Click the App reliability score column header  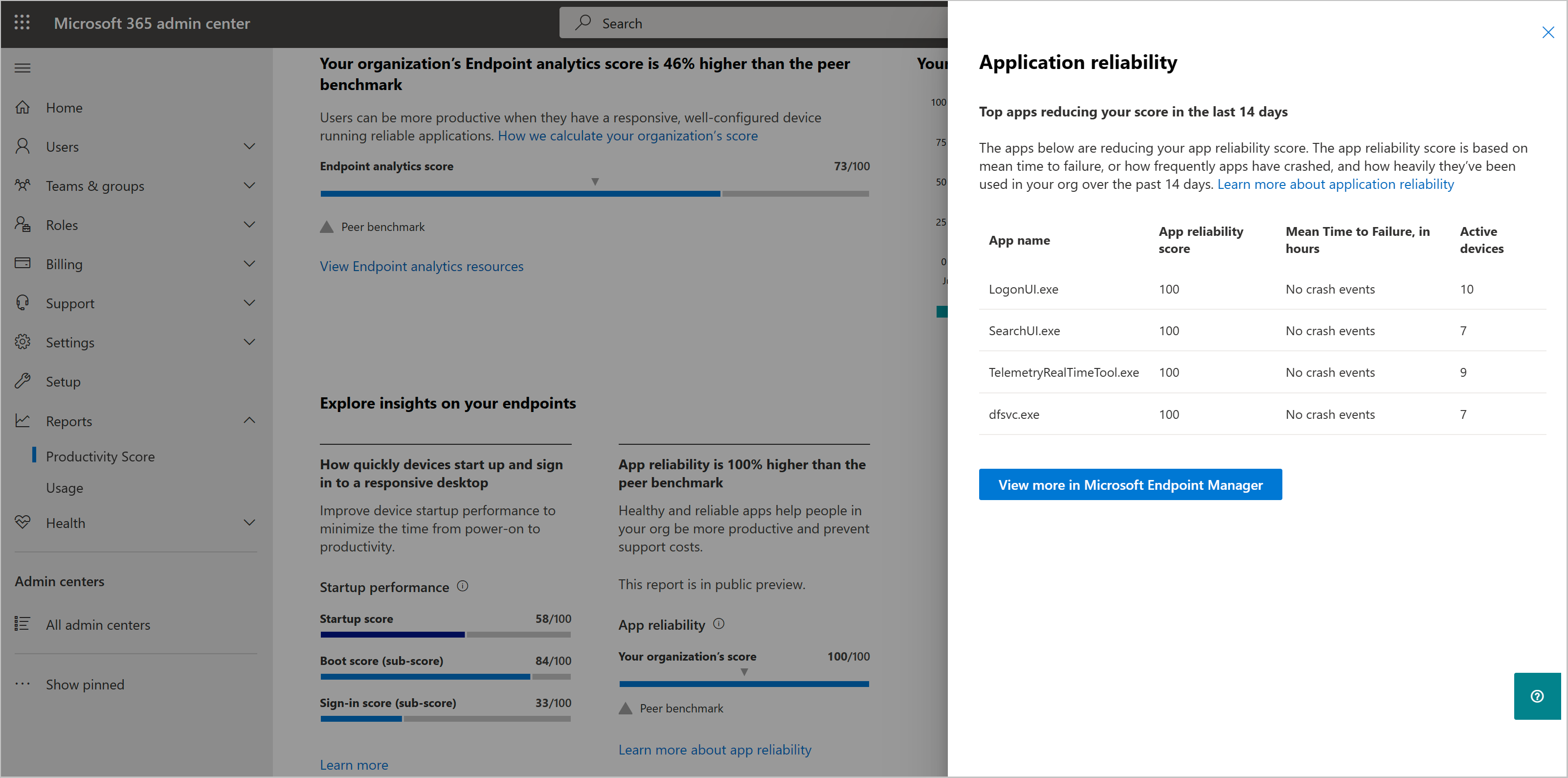[1201, 240]
